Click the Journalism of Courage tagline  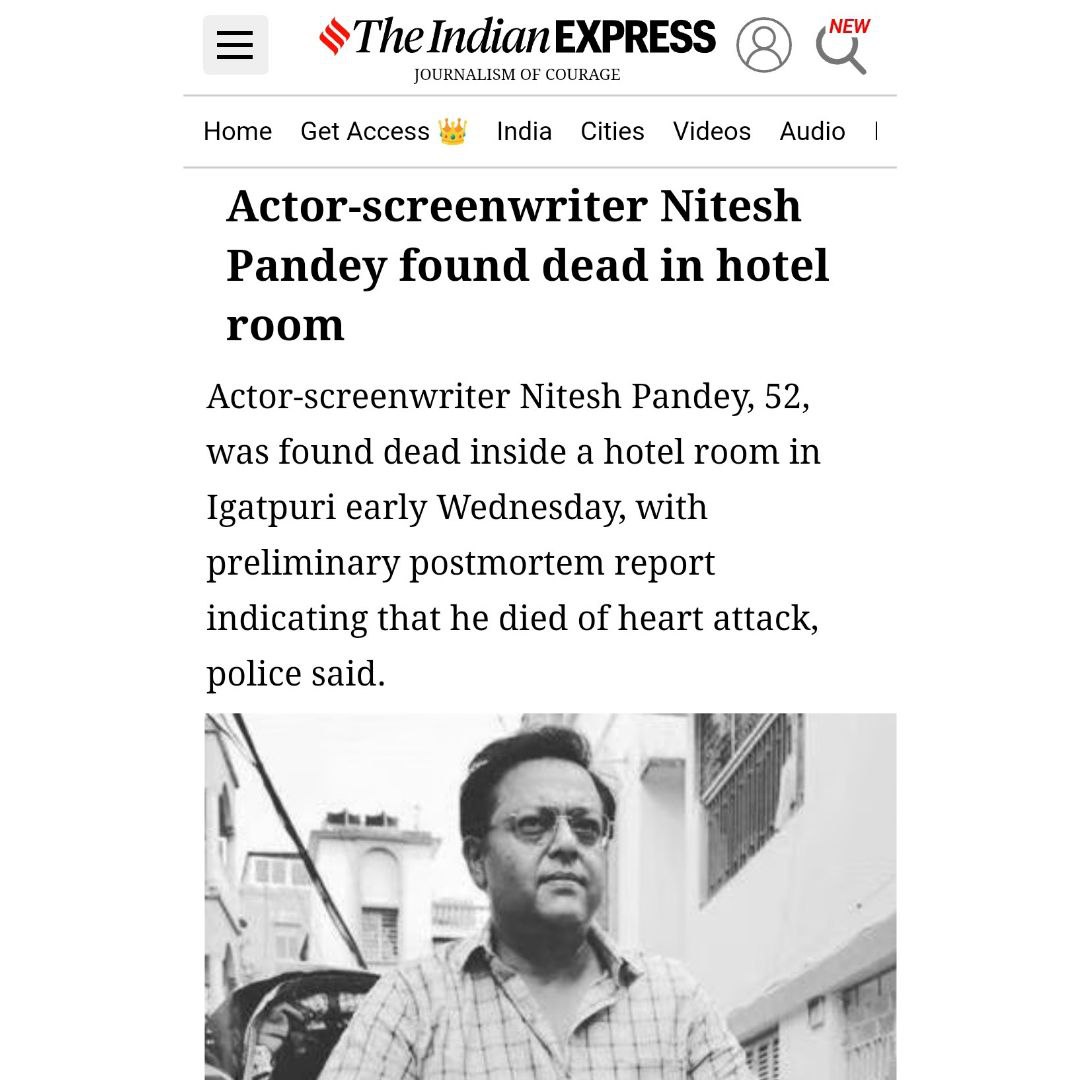pyautogui.click(x=517, y=75)
